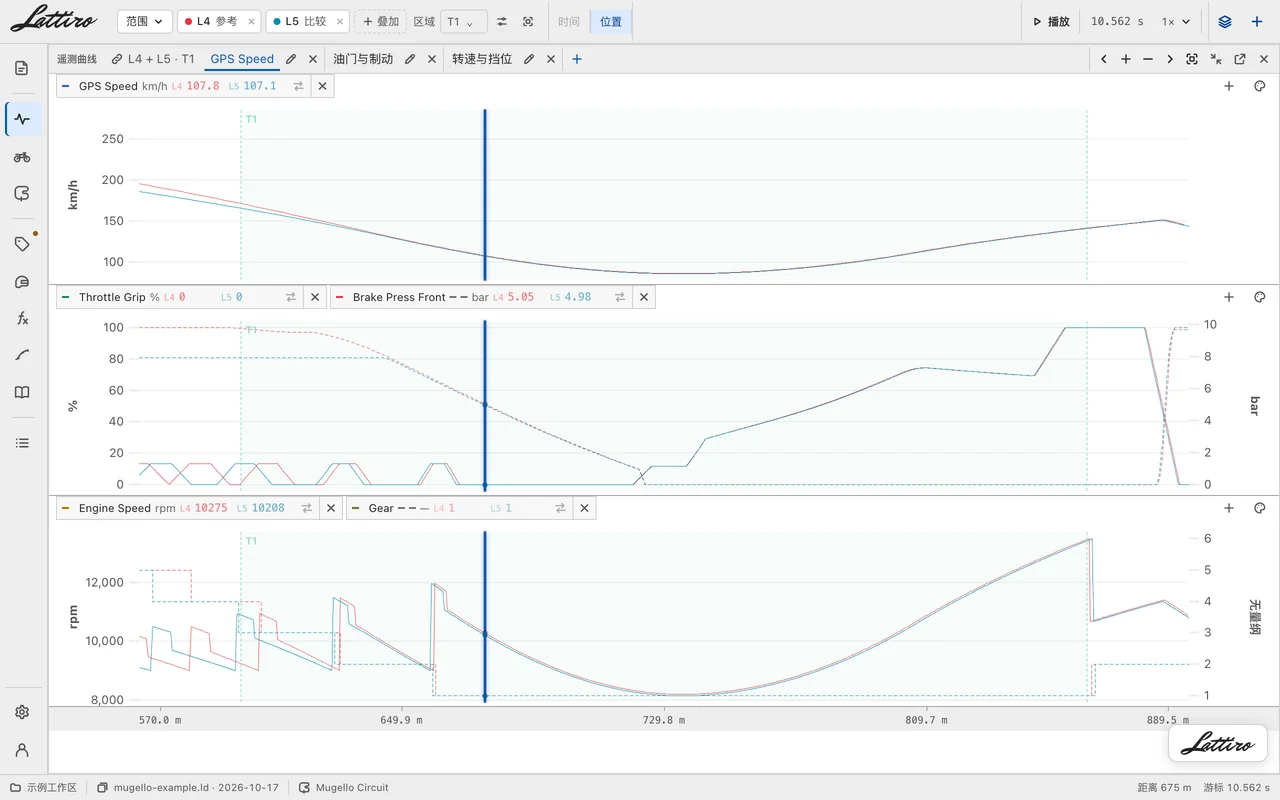Swap lap values on Engine Speed channel
The height and width of the screenshot is (800, 1280).
tap(306, 508)
